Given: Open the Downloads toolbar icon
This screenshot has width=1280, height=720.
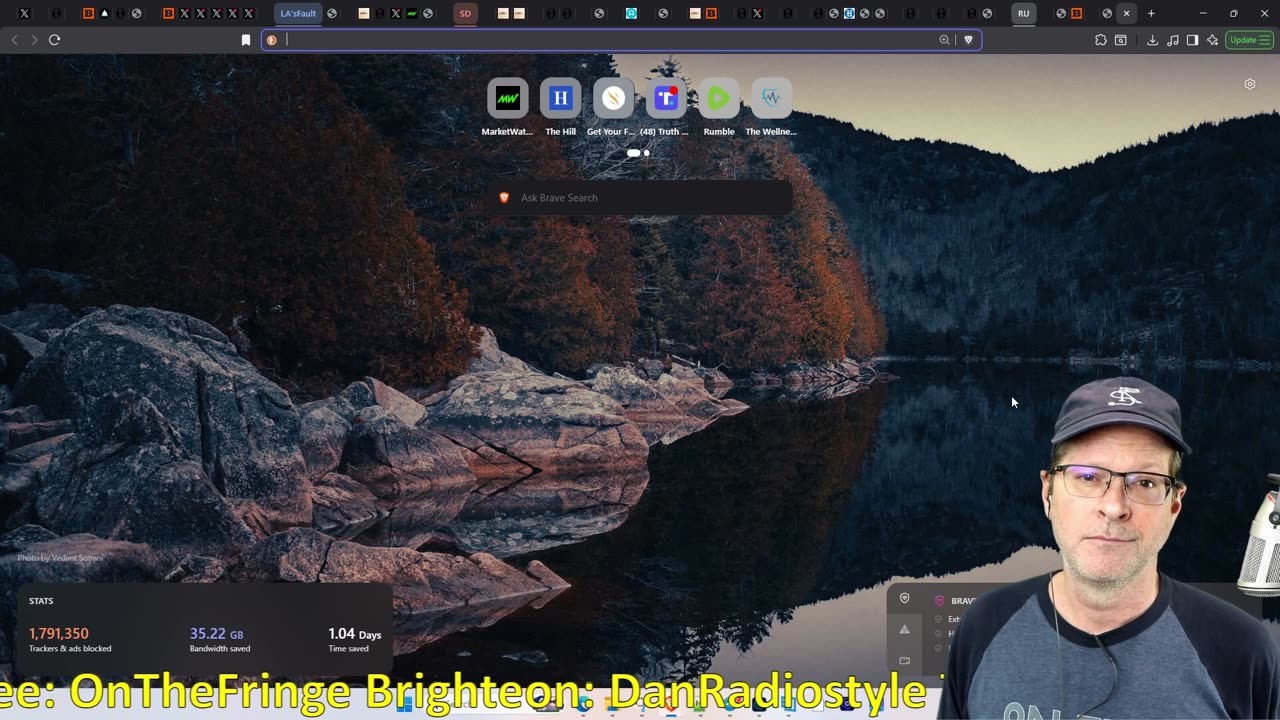Looking at the screenshot, I should click(x=1152, y=40).
